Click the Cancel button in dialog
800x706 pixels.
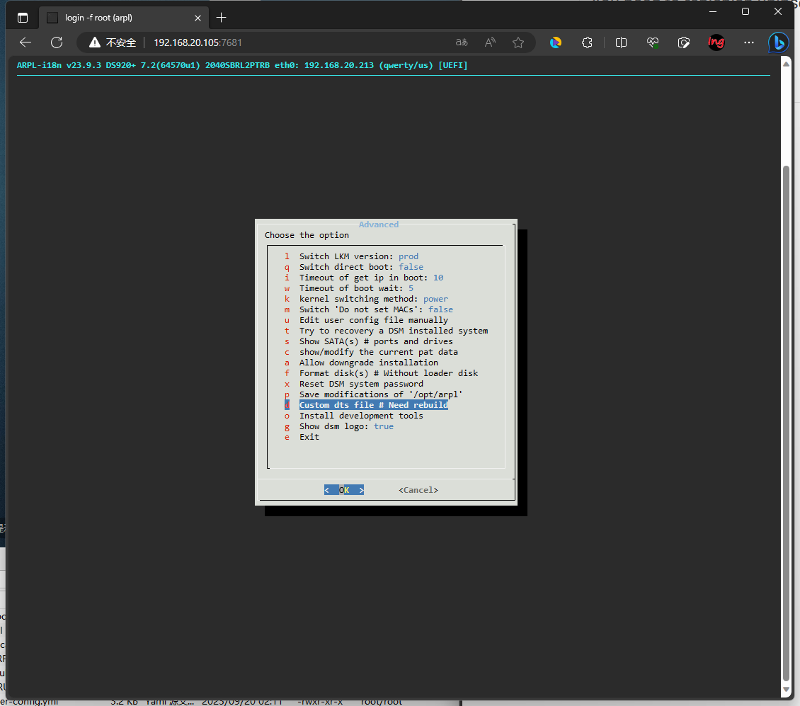coord(418,490)
